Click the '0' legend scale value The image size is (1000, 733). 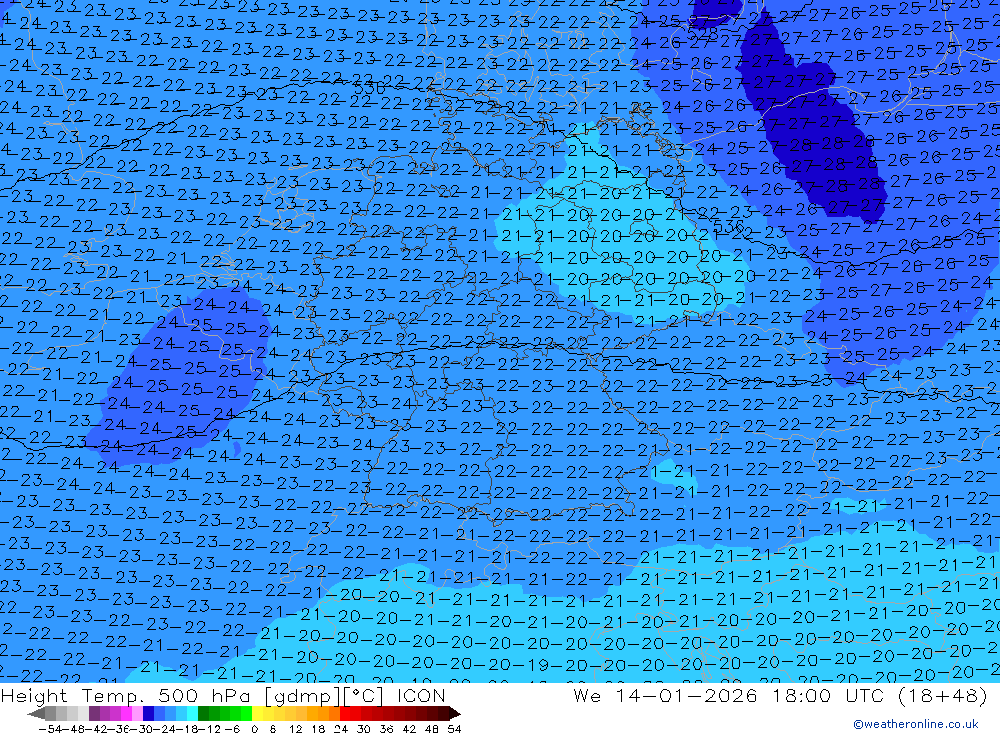pos(254,729)
